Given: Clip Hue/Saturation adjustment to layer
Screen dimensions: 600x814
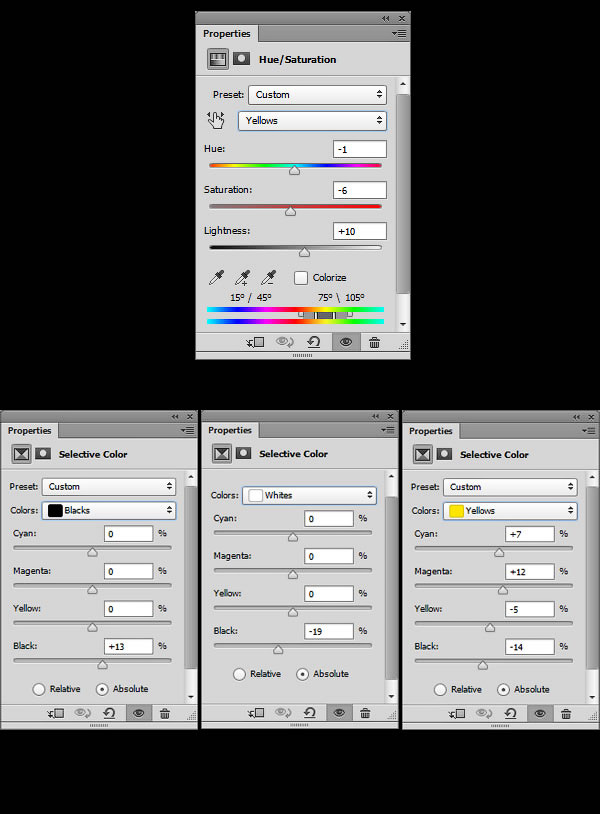Looking at the screenshot, I should point(255,342).
